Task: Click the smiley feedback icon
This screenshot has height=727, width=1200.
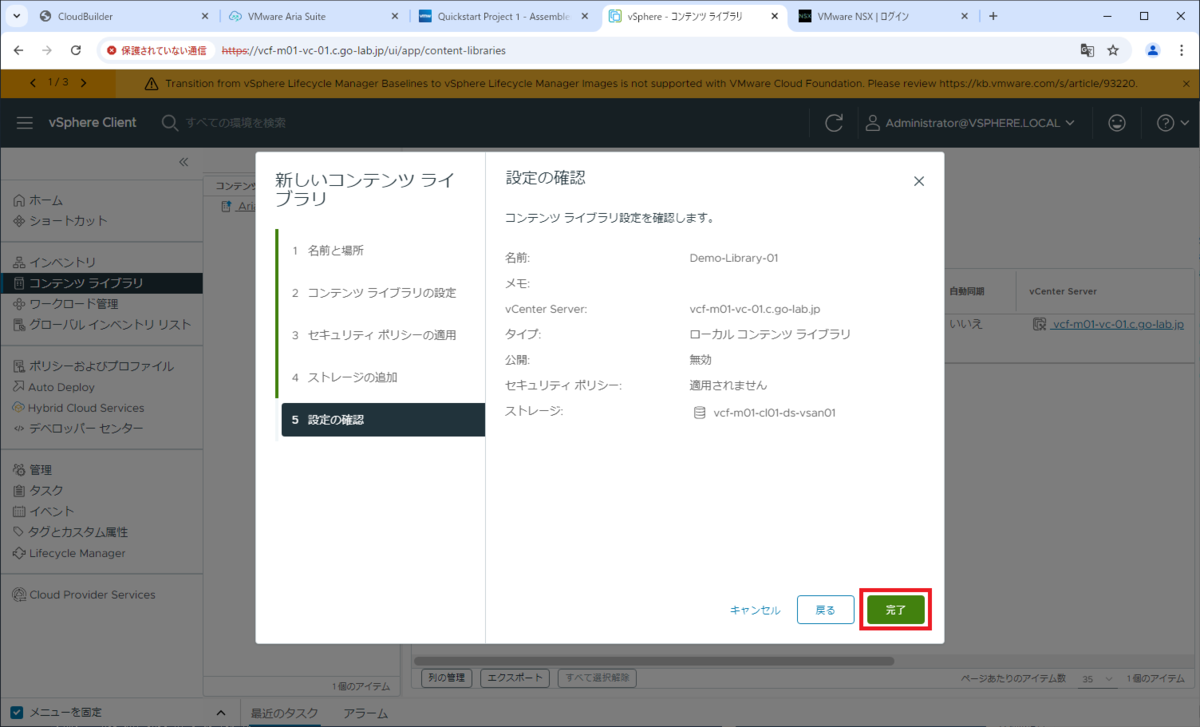Action: [x=1117, y=123]
